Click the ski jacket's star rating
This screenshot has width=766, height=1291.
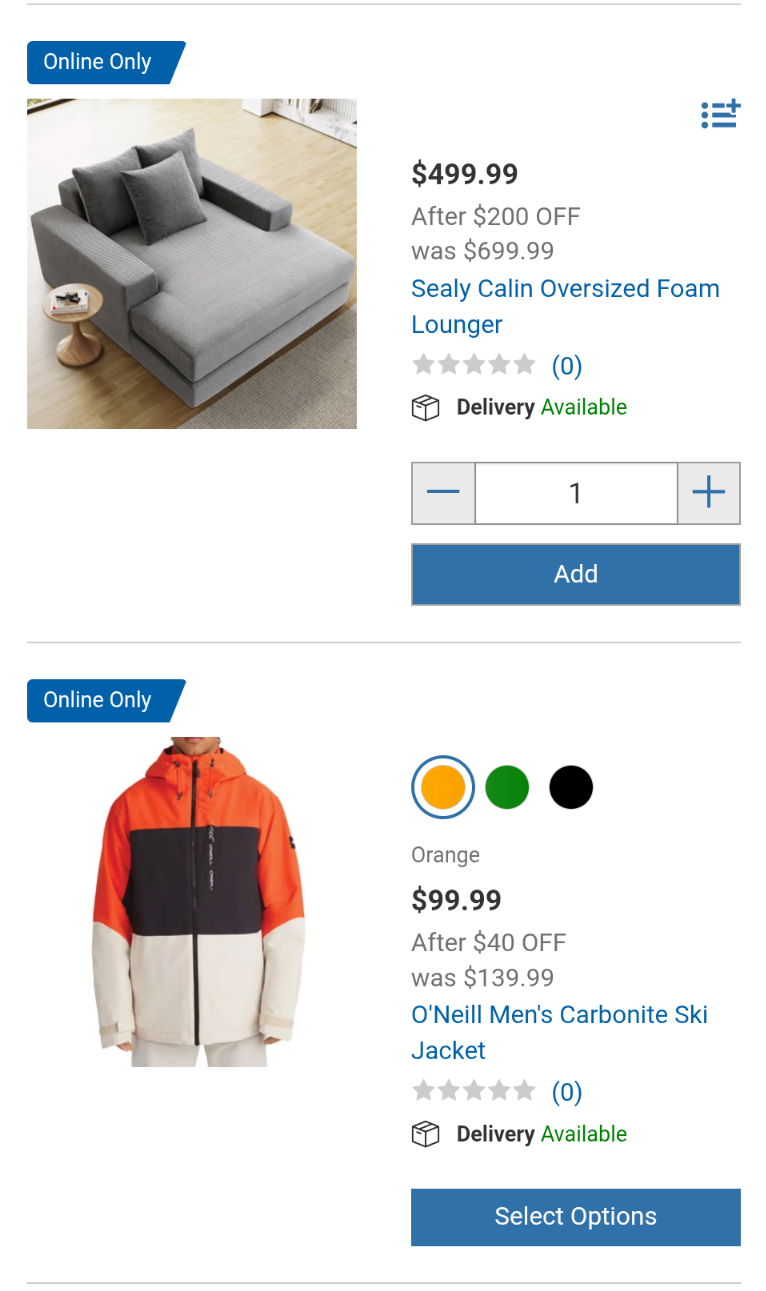pyautogui.click(x=474, y=1091)
